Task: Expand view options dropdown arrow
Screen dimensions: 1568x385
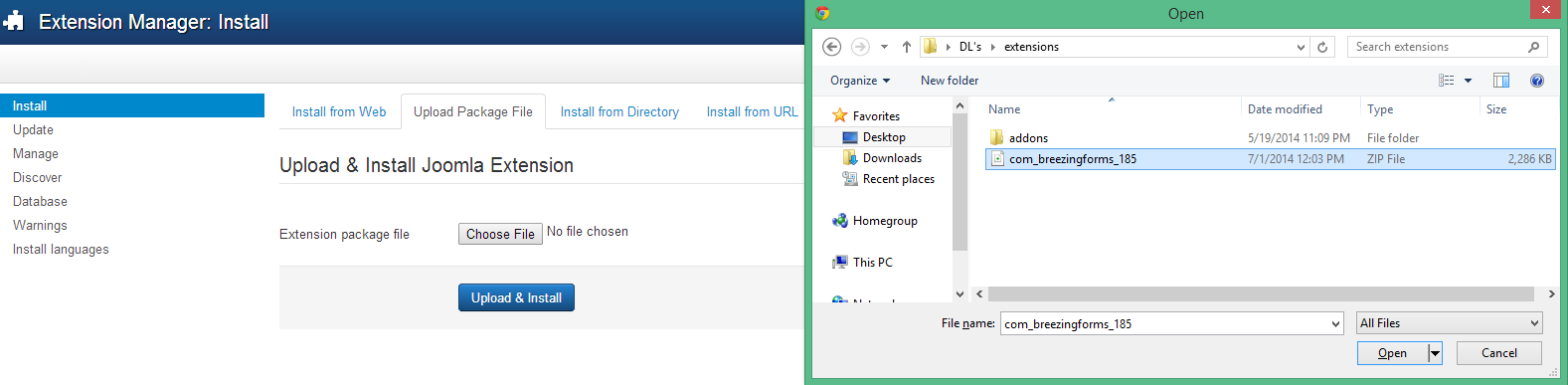Action: pyautogui.click(x=1468, y=81)
